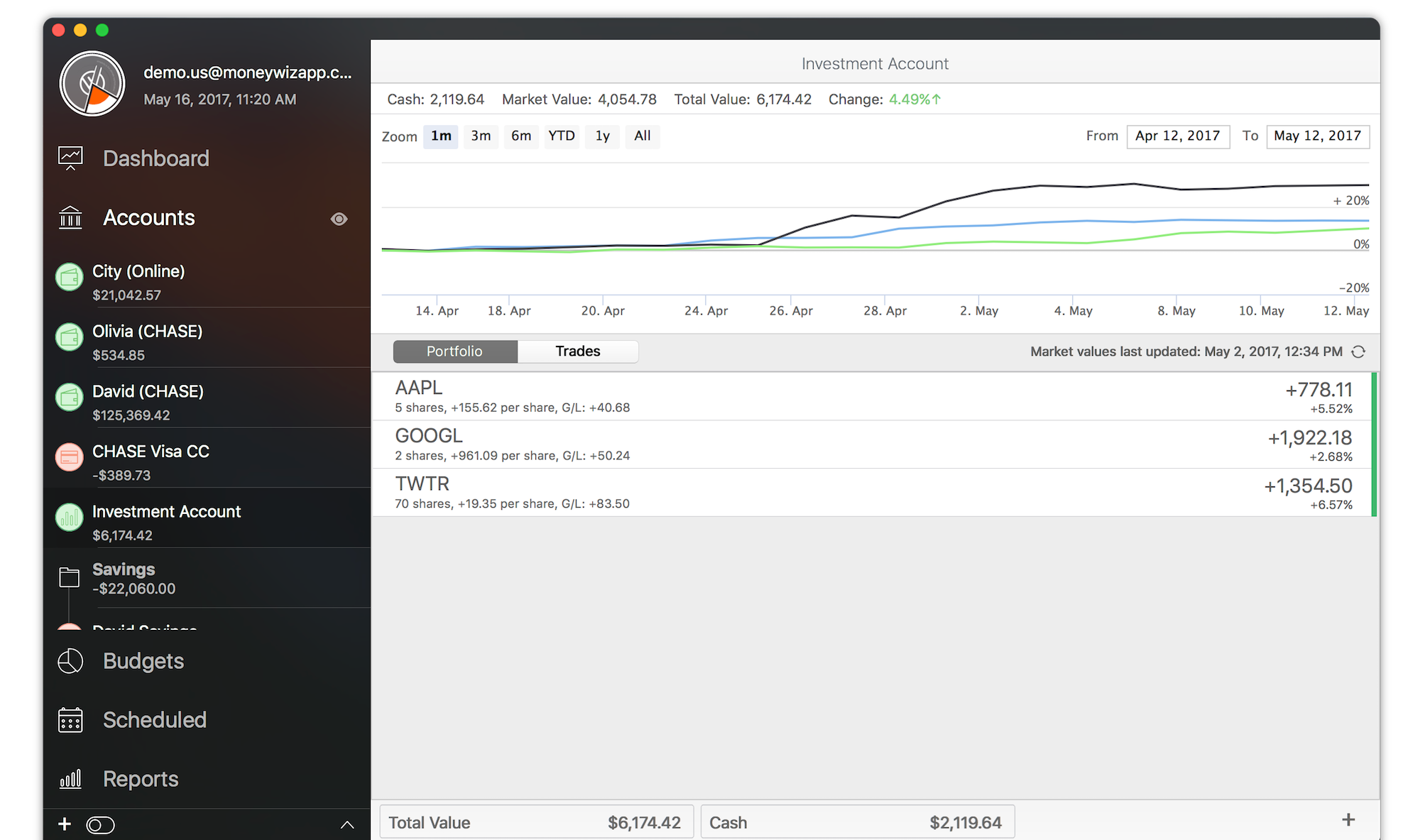Image resolution: width=1420 pixels, height=840 pixels.
Task: Click TWTR value +1,354.50
Action: click(1308, 486)
